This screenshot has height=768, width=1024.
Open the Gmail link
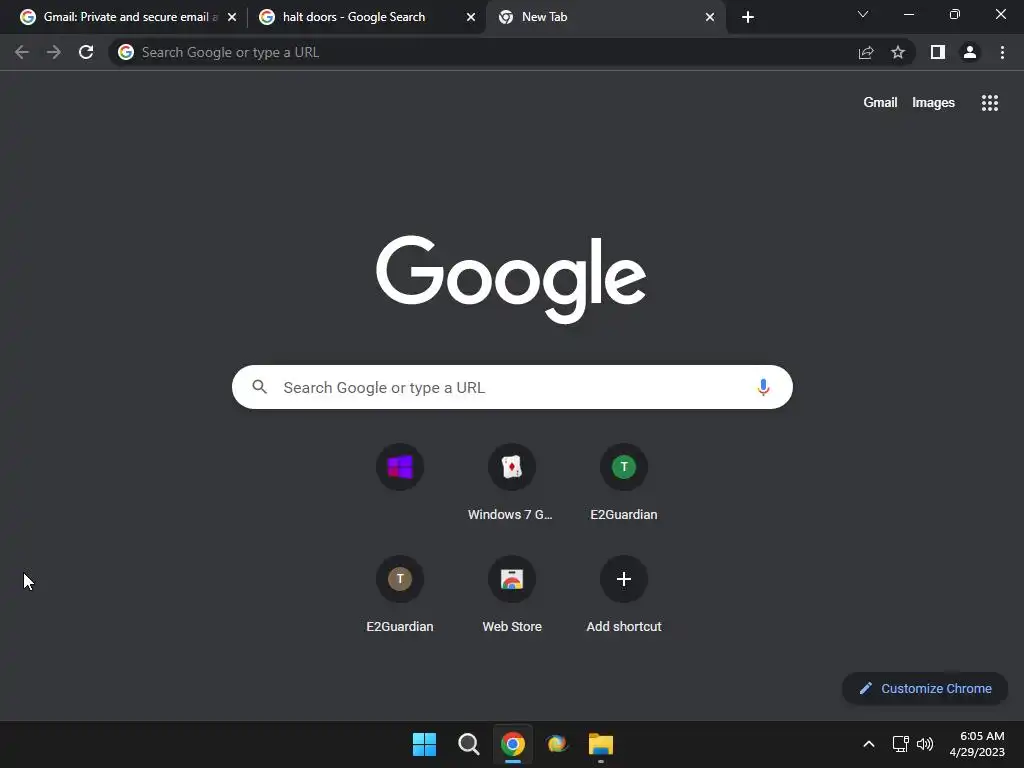(880, 103)
